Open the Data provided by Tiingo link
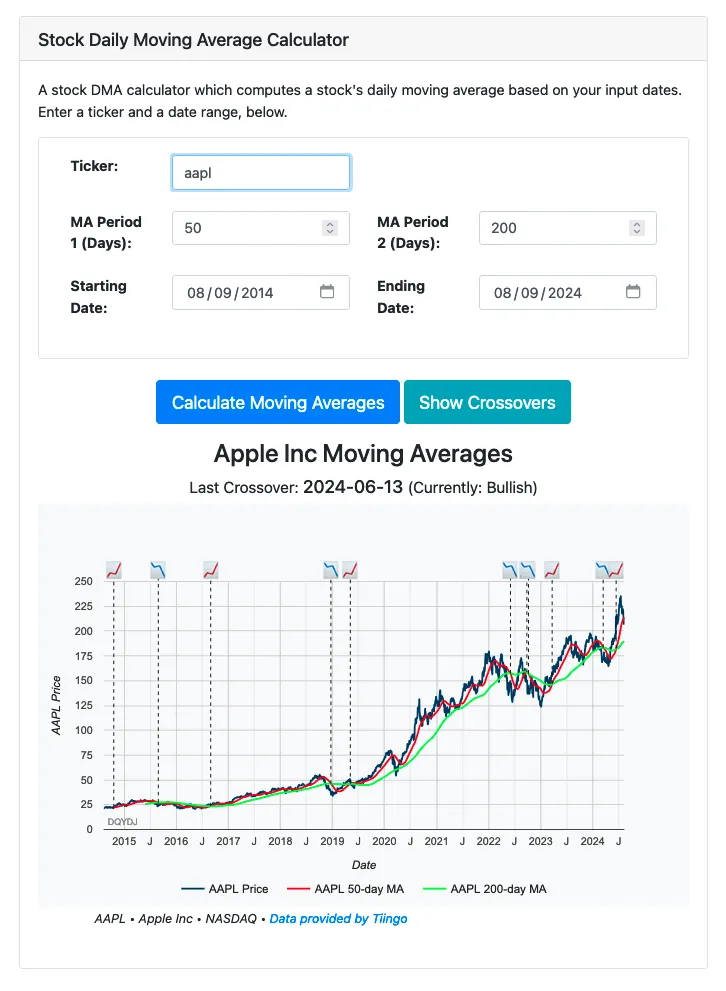 338,918
